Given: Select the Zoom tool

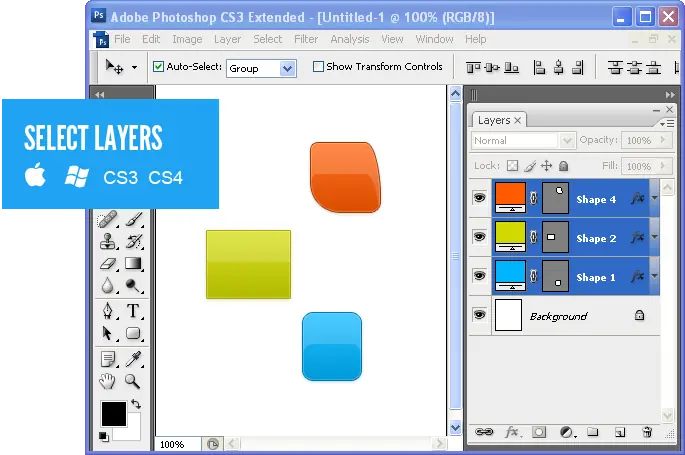Looking at the screenshot, I should click(x=134, y=381).
